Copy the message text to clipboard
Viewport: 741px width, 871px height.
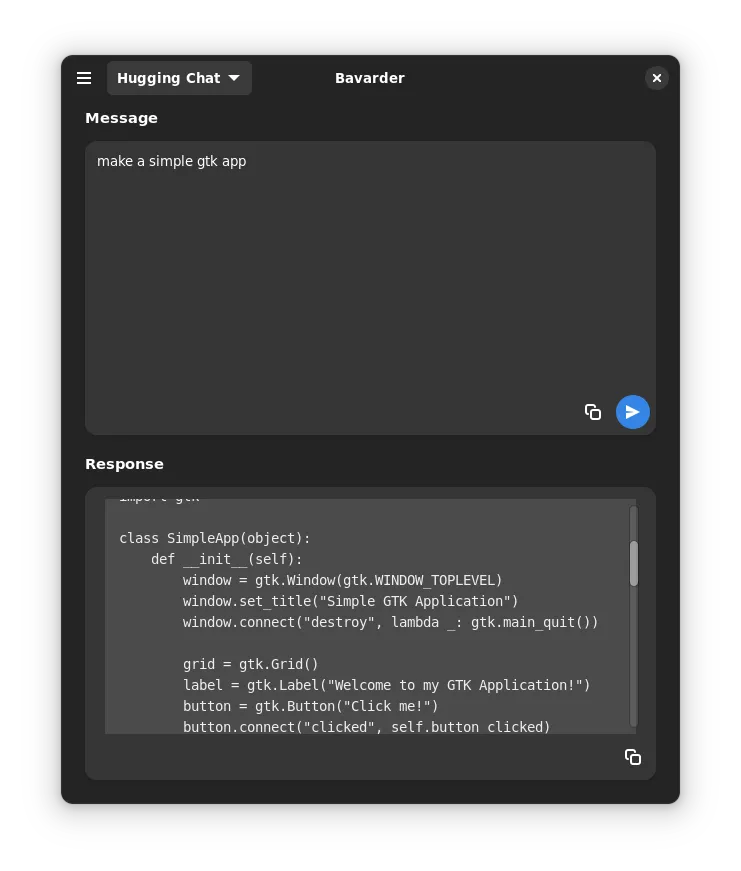(593, 412)
